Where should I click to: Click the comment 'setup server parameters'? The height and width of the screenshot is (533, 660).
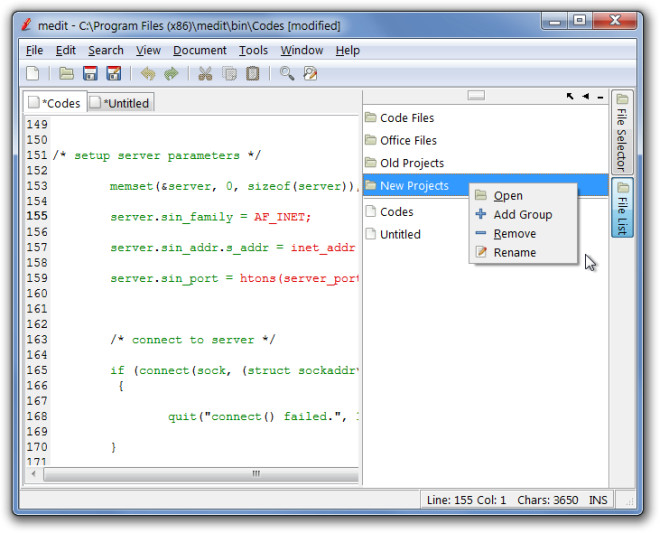click(x=157, y=156)
